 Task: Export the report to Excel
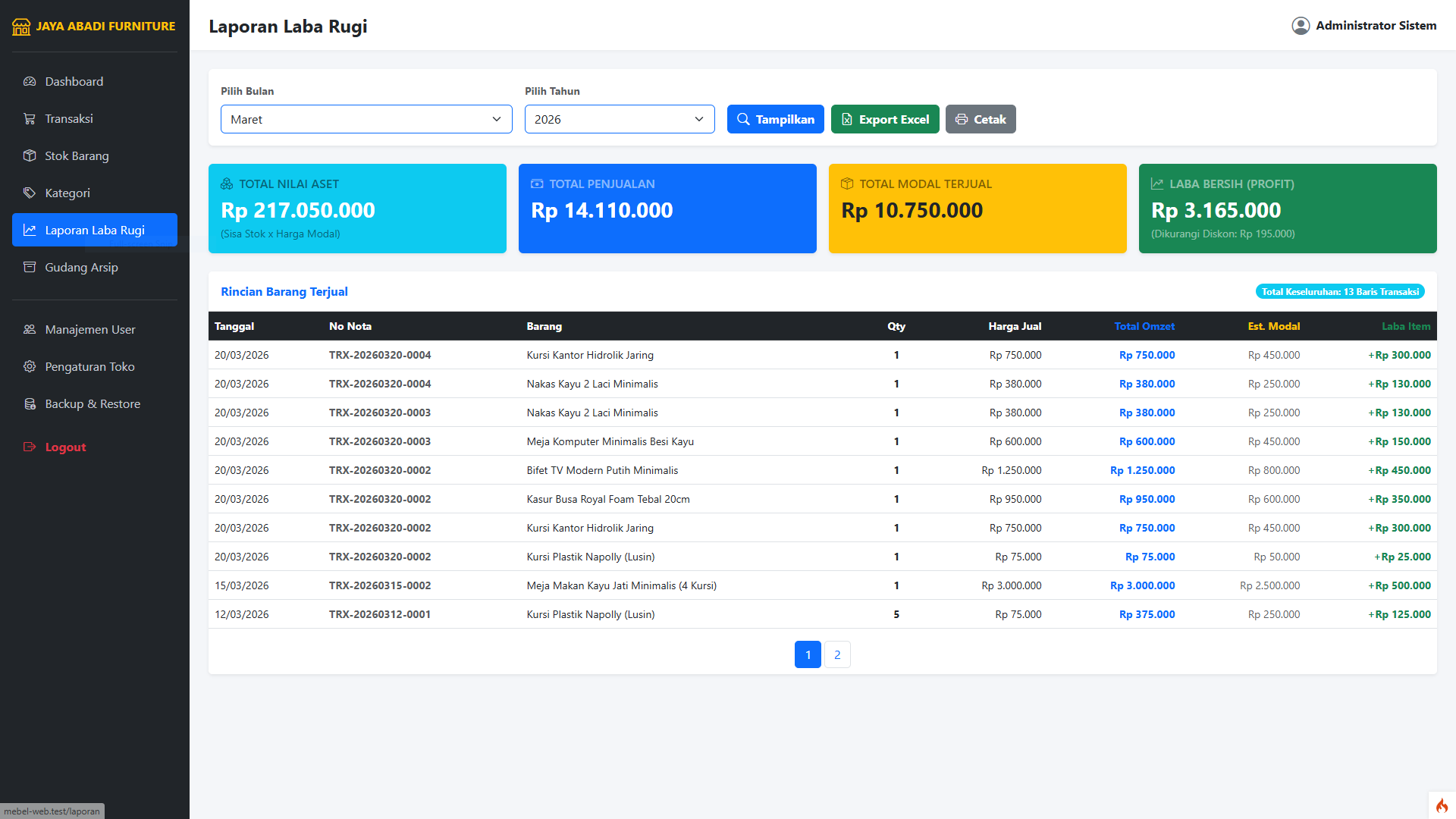click(885, 119)
